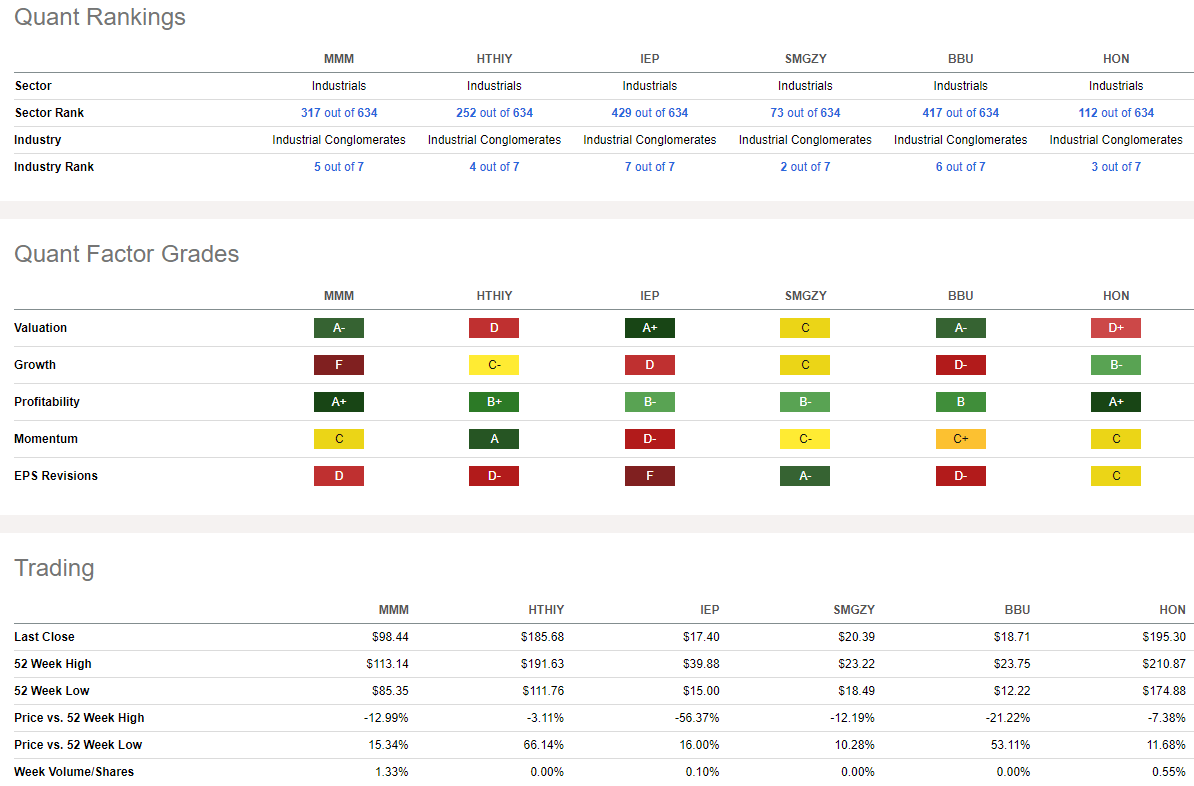The image size is (1194, 786).
Task: Click MMM Growth grade F badge
Action: coord(339,365)
